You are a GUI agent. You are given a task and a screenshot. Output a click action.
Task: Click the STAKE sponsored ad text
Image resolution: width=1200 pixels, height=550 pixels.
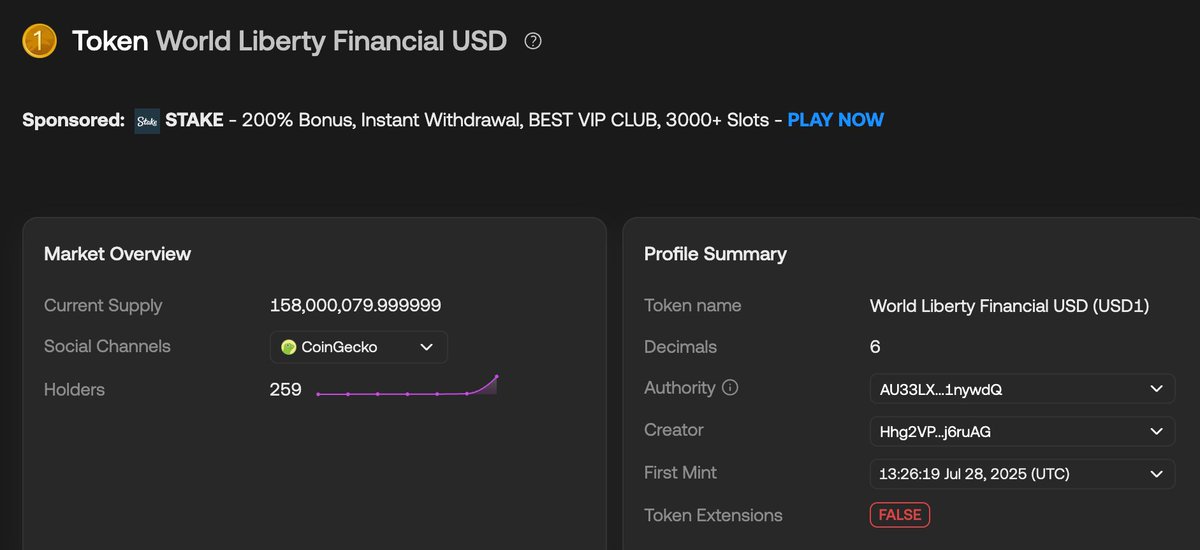[195, 120]
